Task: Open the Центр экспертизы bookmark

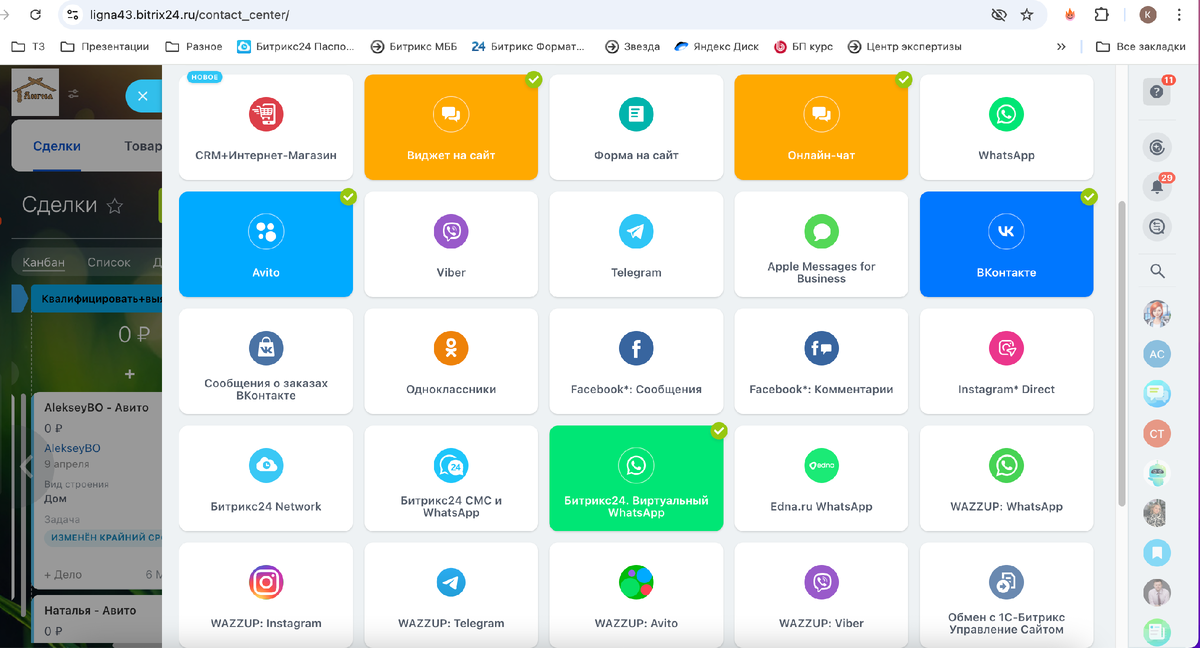Action: (904, 46)
